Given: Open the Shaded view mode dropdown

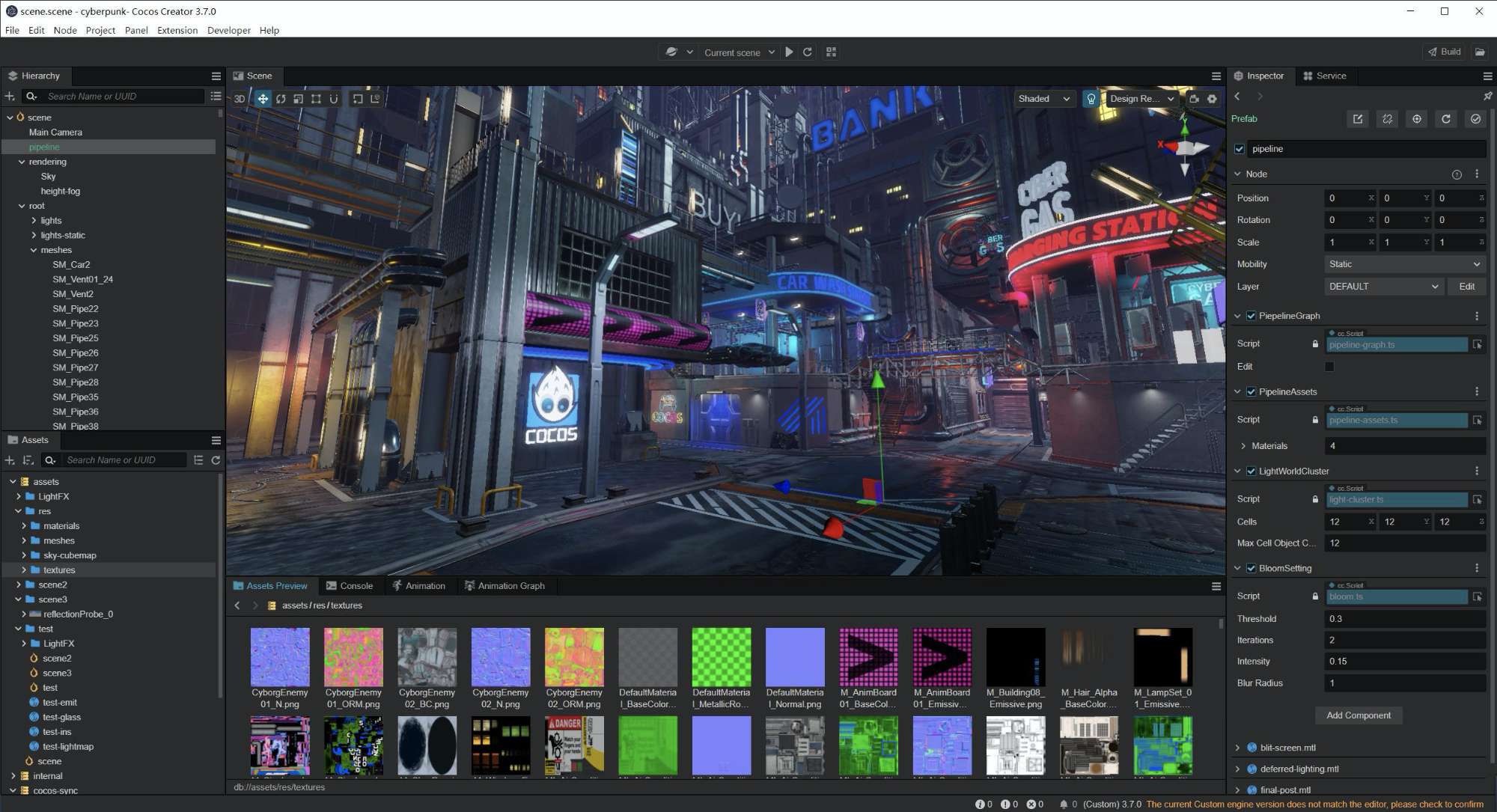Looking at the screenshot, I should (x=1043, y=98).
